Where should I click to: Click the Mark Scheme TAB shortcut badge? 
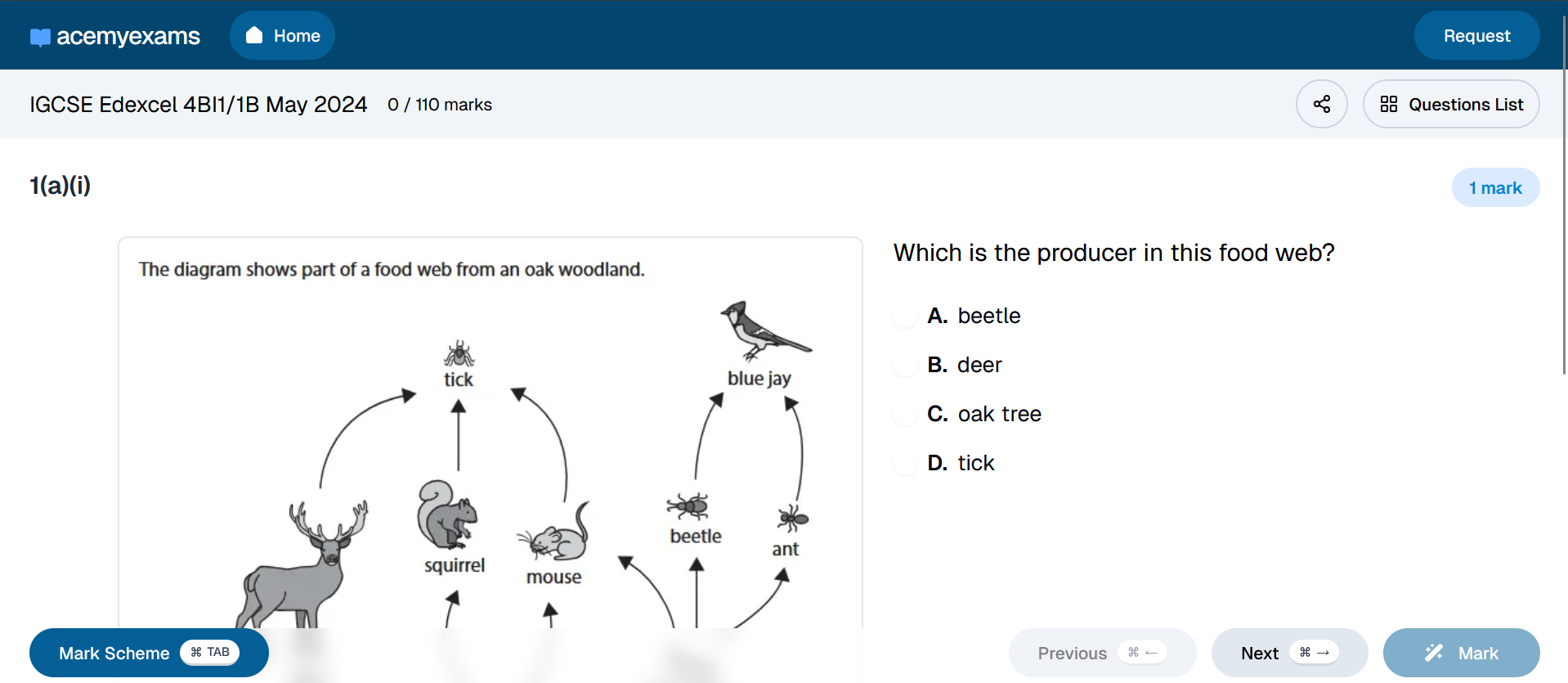[x=210, y=652]
